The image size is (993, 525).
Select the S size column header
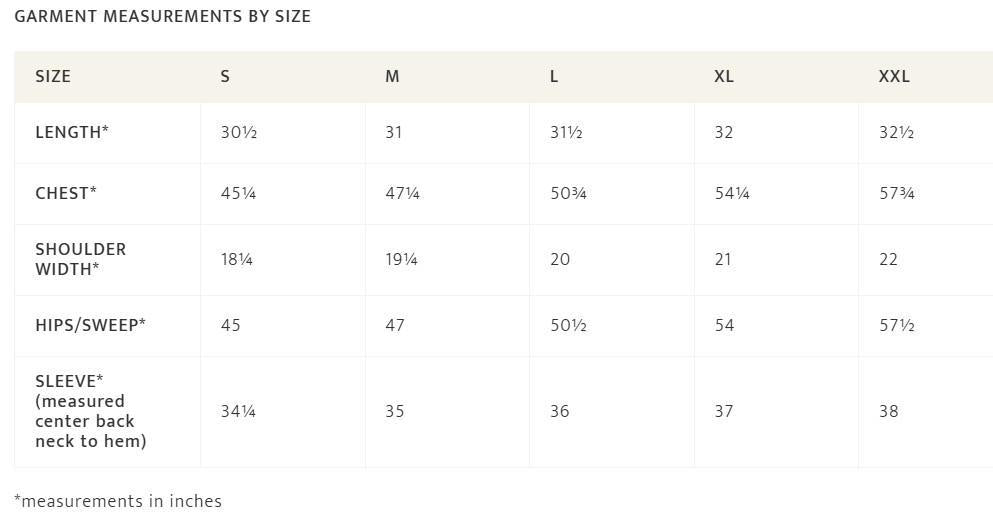pyautogui.click(x=225, y=77)
